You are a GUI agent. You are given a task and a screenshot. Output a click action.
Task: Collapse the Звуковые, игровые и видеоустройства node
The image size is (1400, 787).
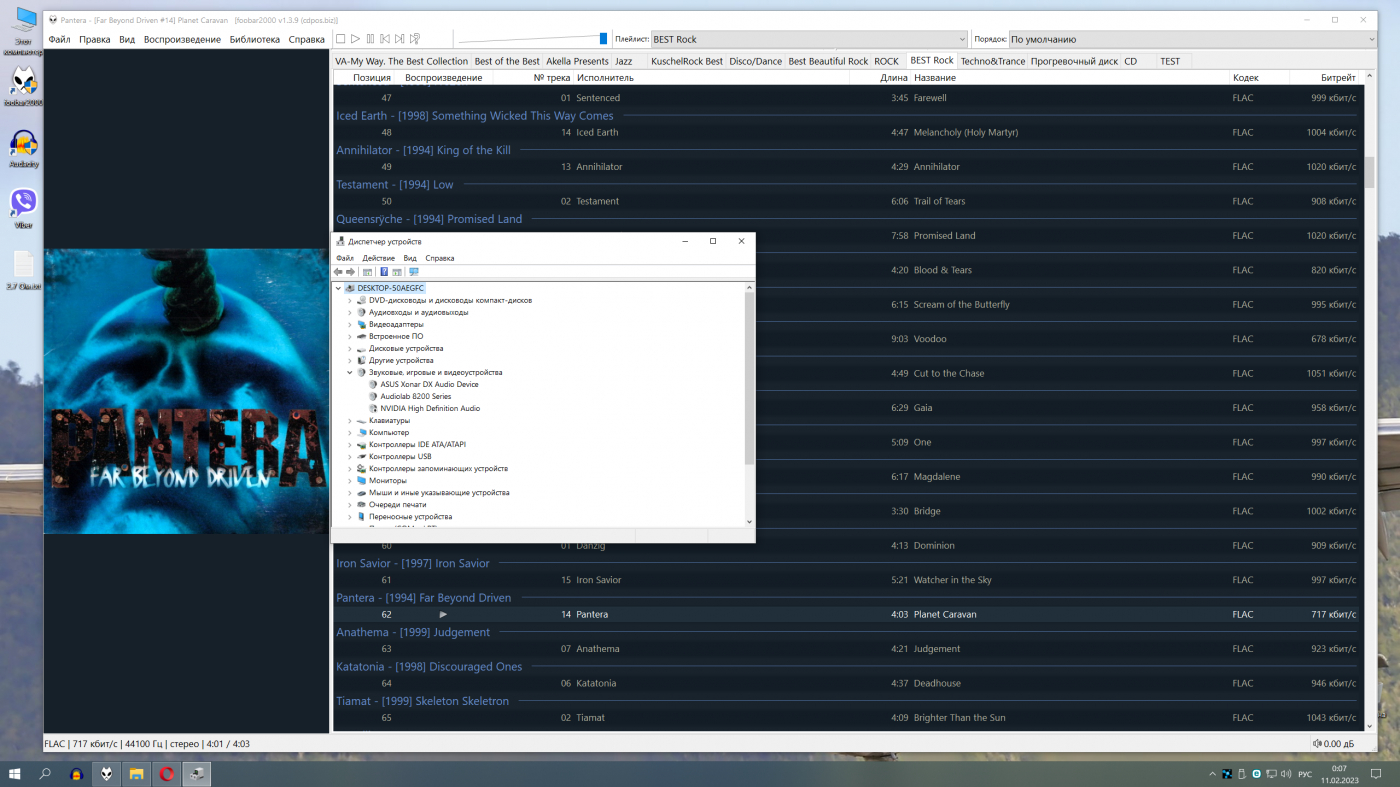pyautogui.click(x=350, y=372)
